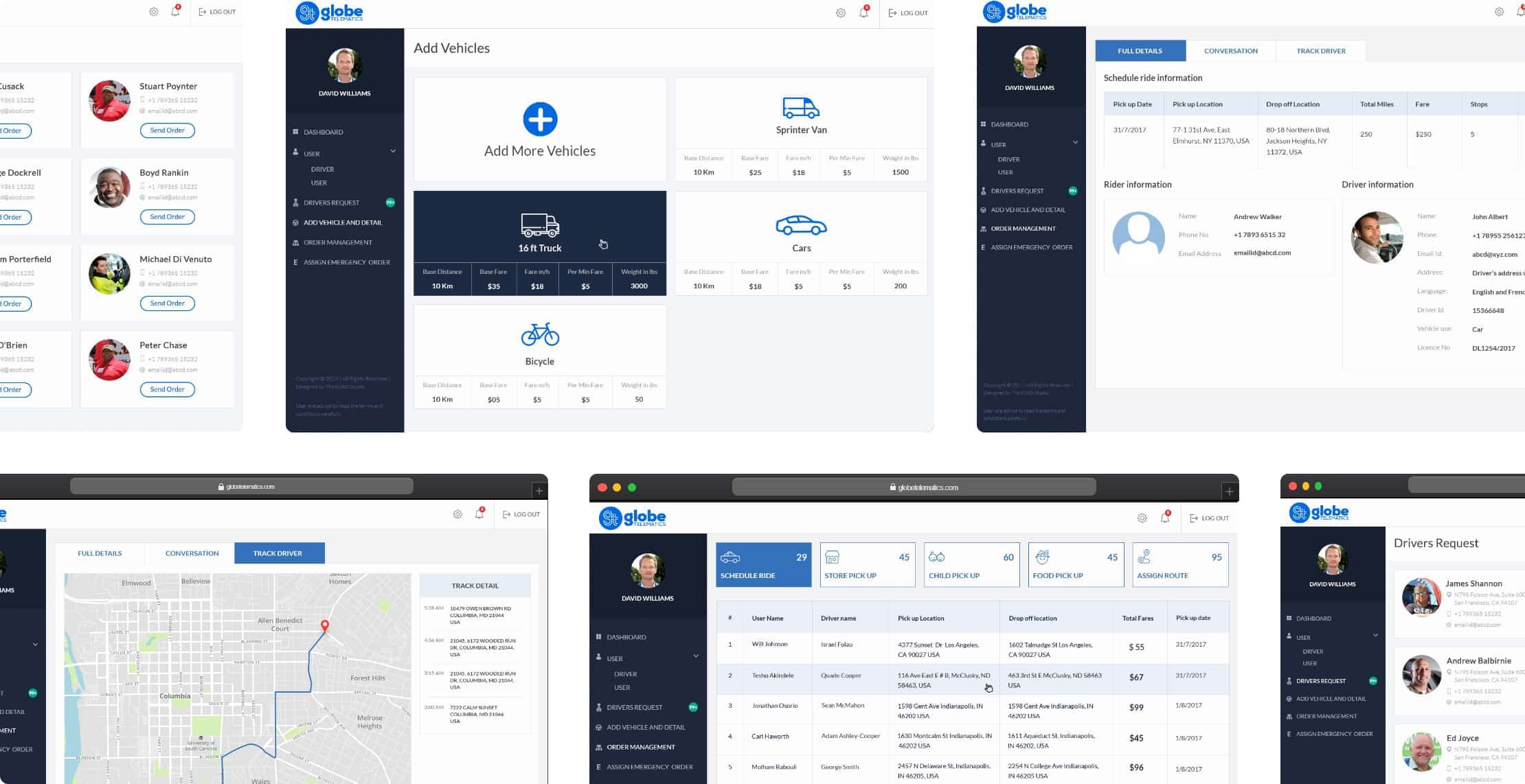Click address bar in orders table browser window
The image size is (1525, 784).
(914, 487)
